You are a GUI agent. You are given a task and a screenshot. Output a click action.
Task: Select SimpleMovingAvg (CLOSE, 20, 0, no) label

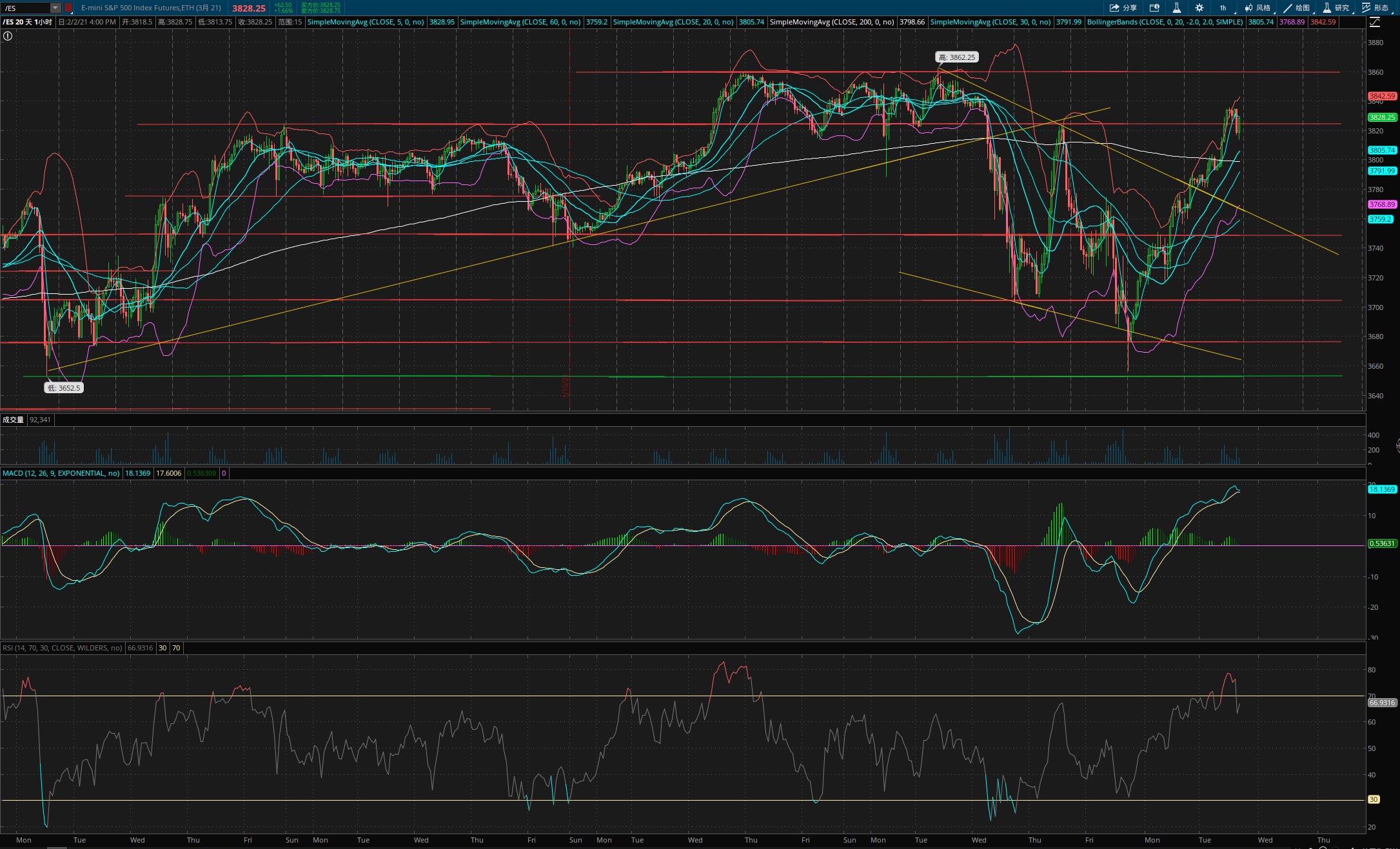[673, 22]
